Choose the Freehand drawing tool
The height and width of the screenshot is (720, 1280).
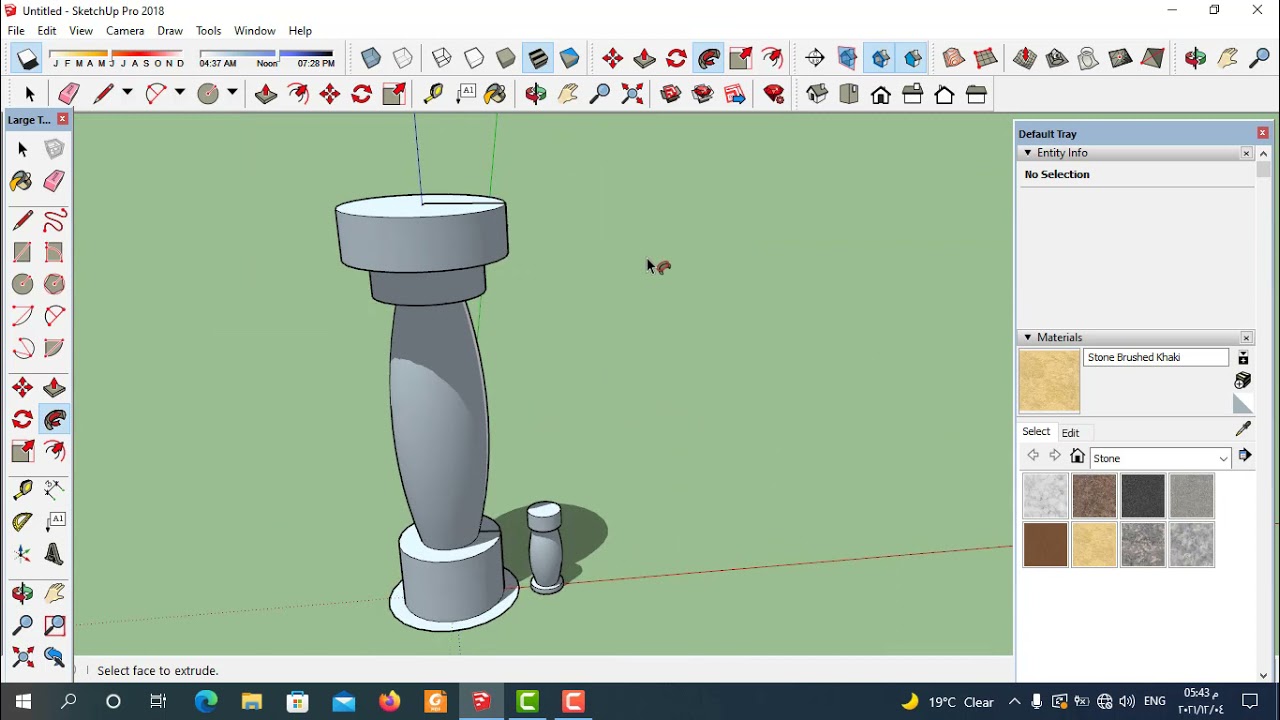(54, 220)
